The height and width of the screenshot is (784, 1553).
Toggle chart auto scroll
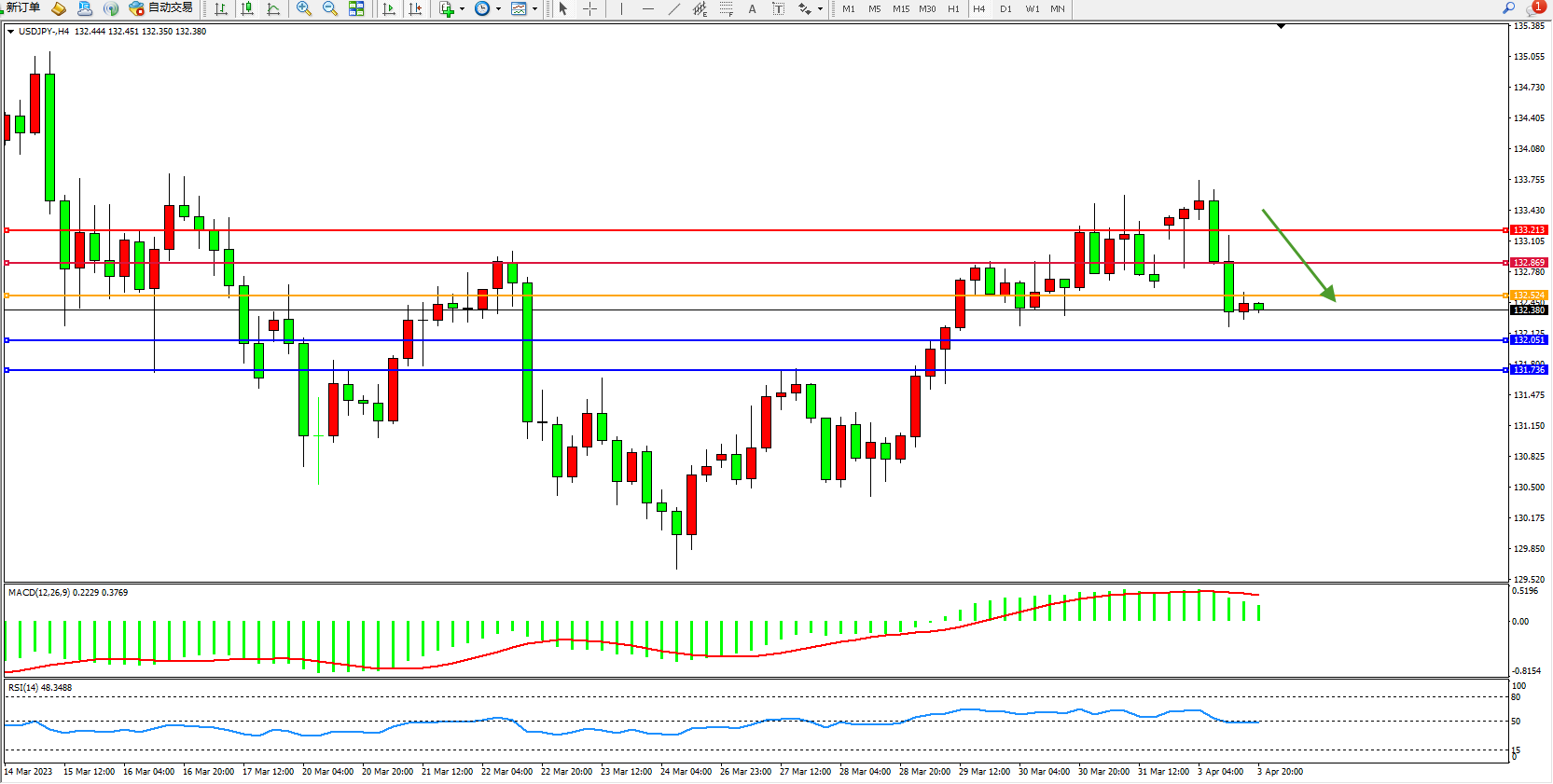[x=389, y=9]
